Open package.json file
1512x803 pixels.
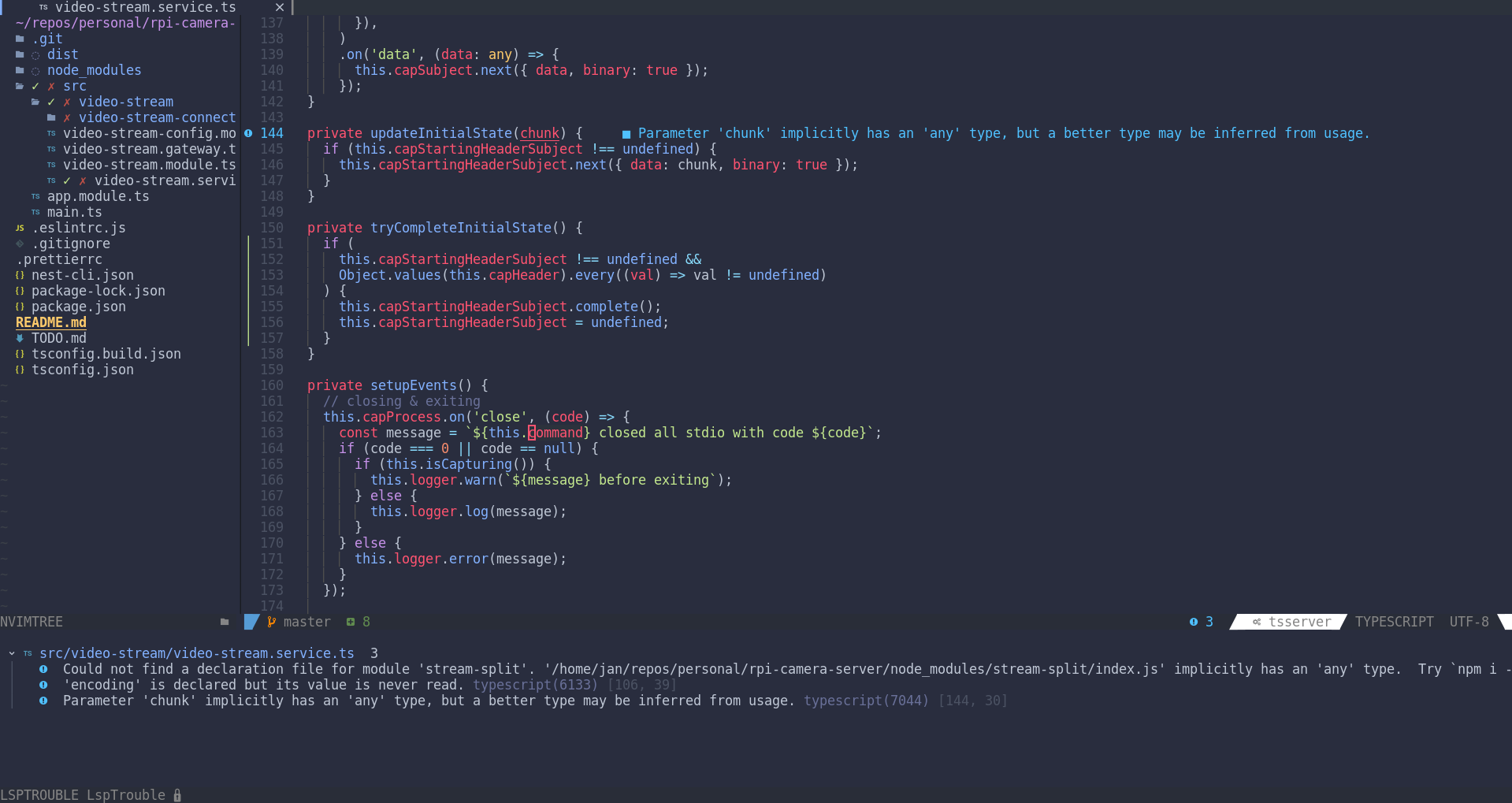coord(79,307)
